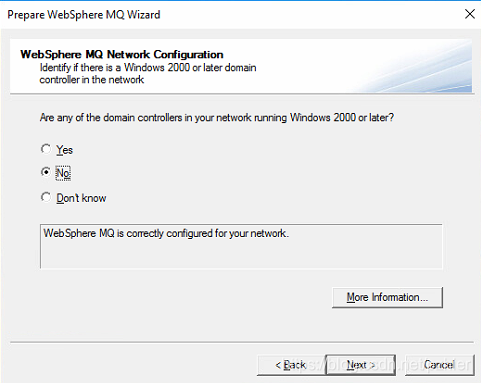Click the domain controllers question text
The image size is (481, 383).
(x=217, y=118)
